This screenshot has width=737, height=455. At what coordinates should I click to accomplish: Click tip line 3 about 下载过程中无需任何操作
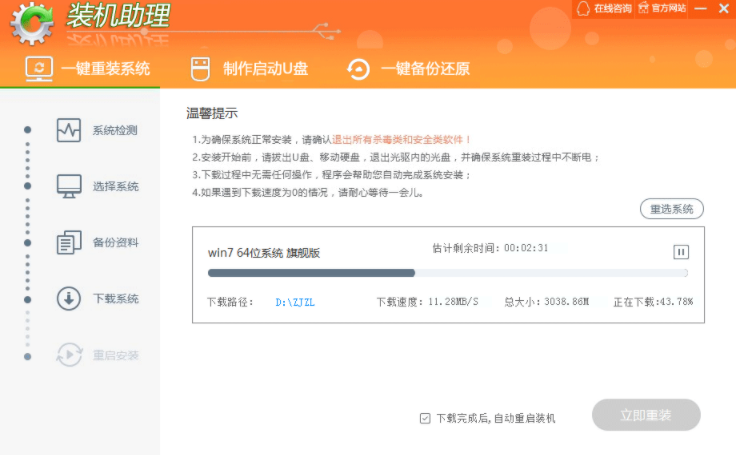pos(331,175)
